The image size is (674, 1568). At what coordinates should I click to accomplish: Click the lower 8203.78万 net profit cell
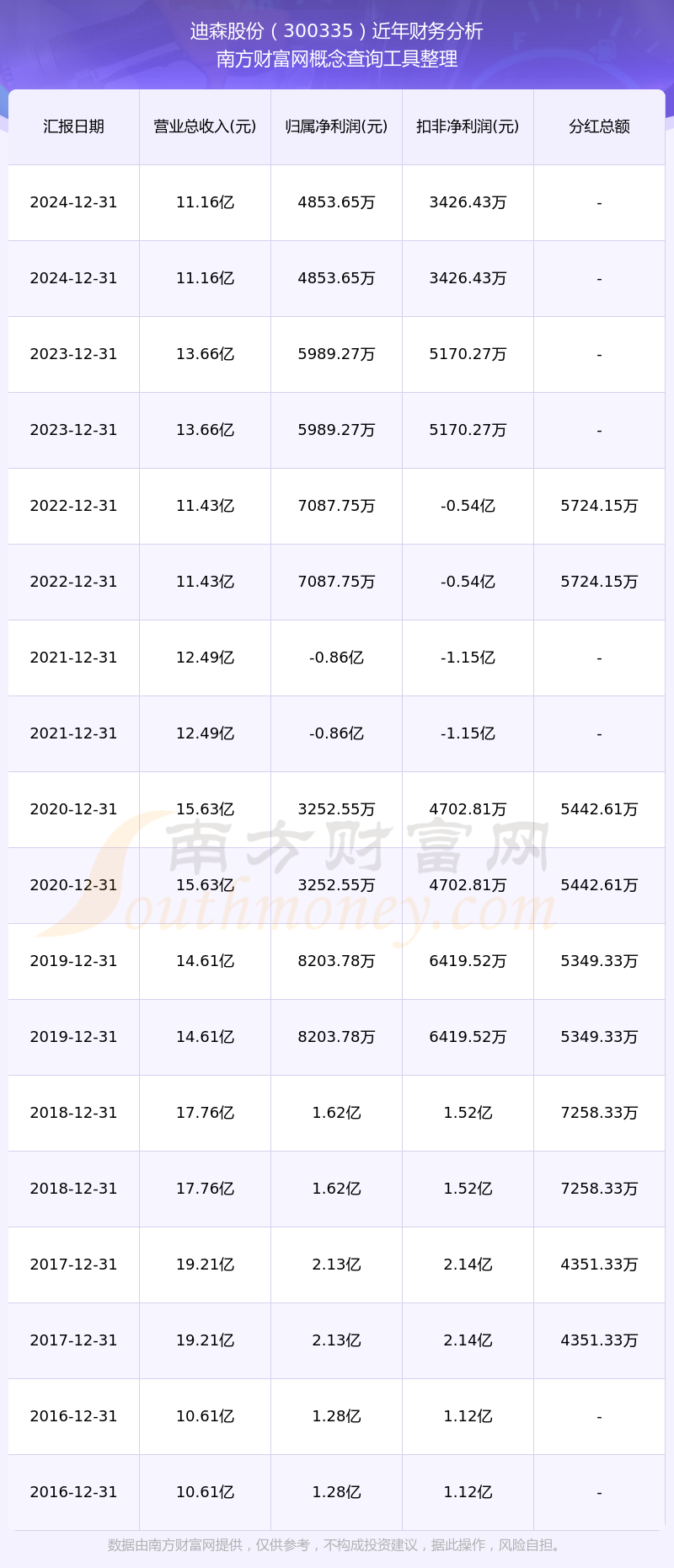(336, 1037)
